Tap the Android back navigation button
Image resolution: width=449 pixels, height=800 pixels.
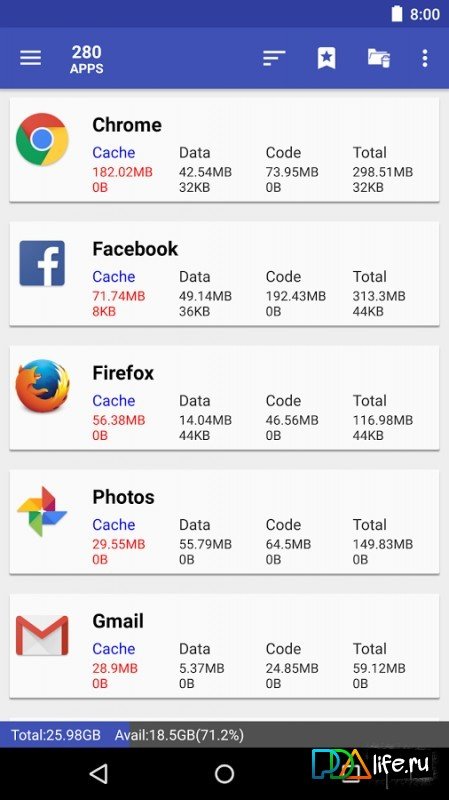(x=98, y=774)
